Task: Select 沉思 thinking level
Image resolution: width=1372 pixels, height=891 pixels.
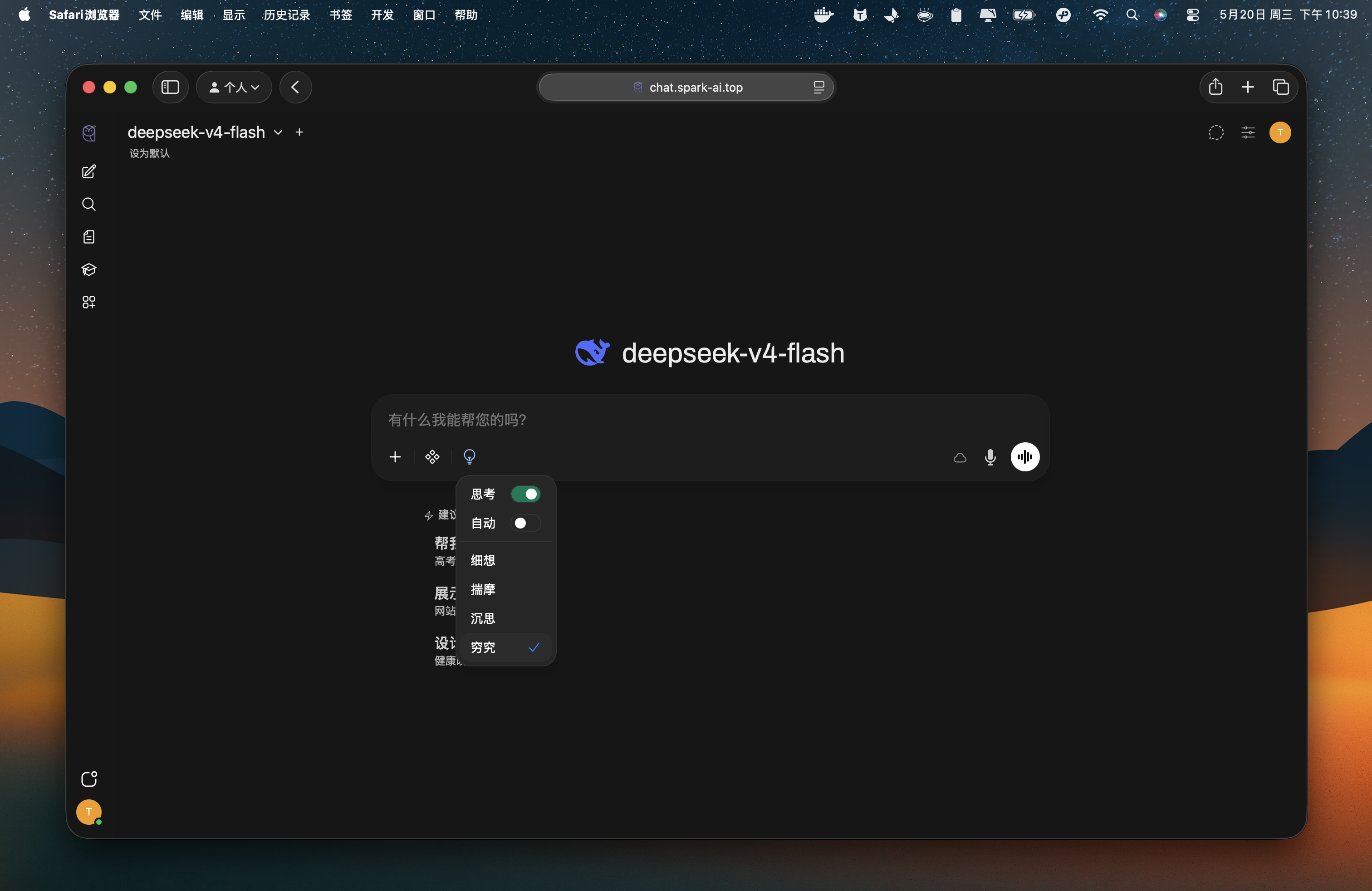Action: click(x=506, y=618)
